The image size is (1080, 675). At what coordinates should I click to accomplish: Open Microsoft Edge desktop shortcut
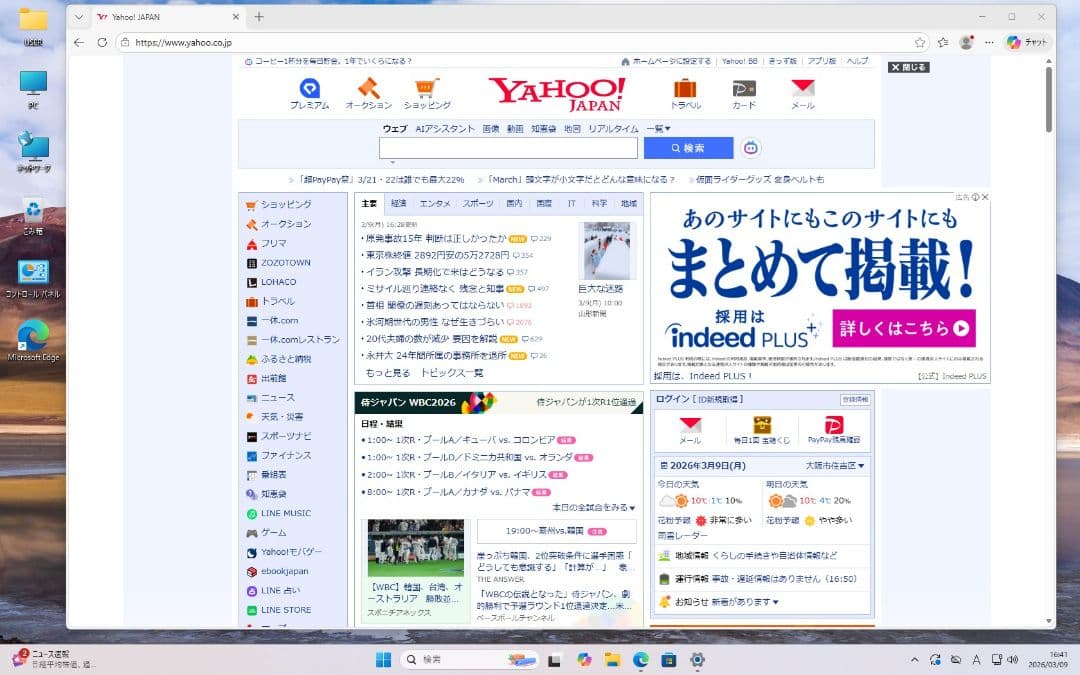(x=33, y=340)
